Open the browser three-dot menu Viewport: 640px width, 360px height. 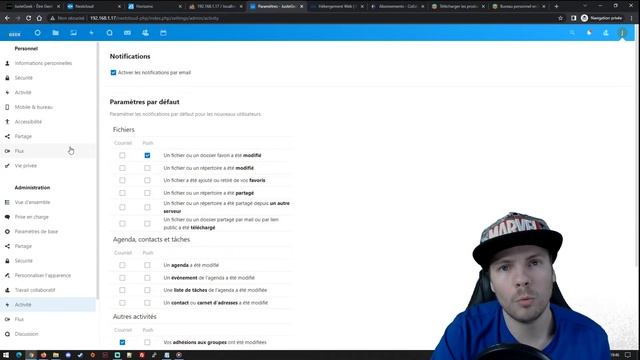pos(632,18)
